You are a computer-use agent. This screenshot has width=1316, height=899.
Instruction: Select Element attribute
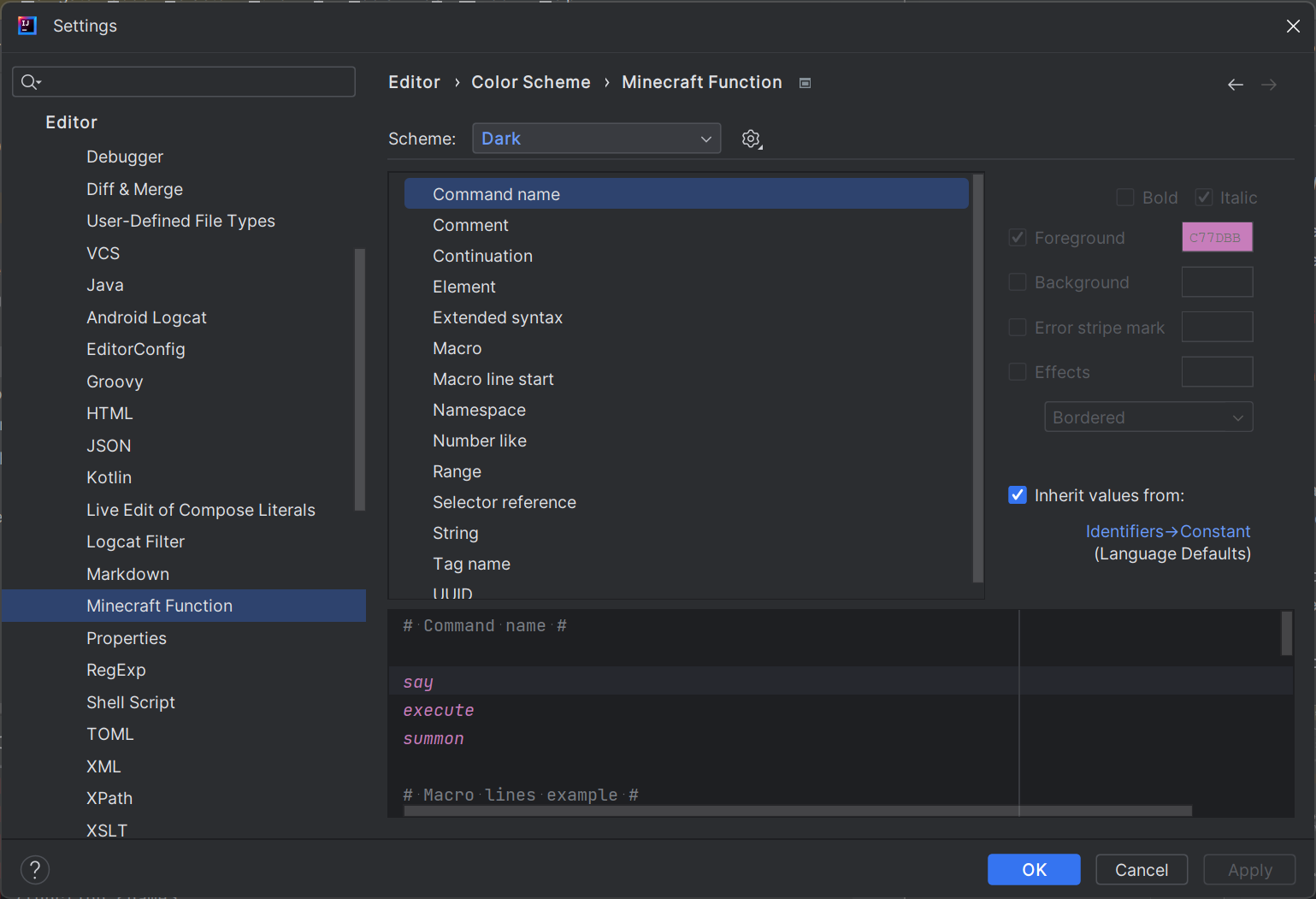click(x=686, y=287)
